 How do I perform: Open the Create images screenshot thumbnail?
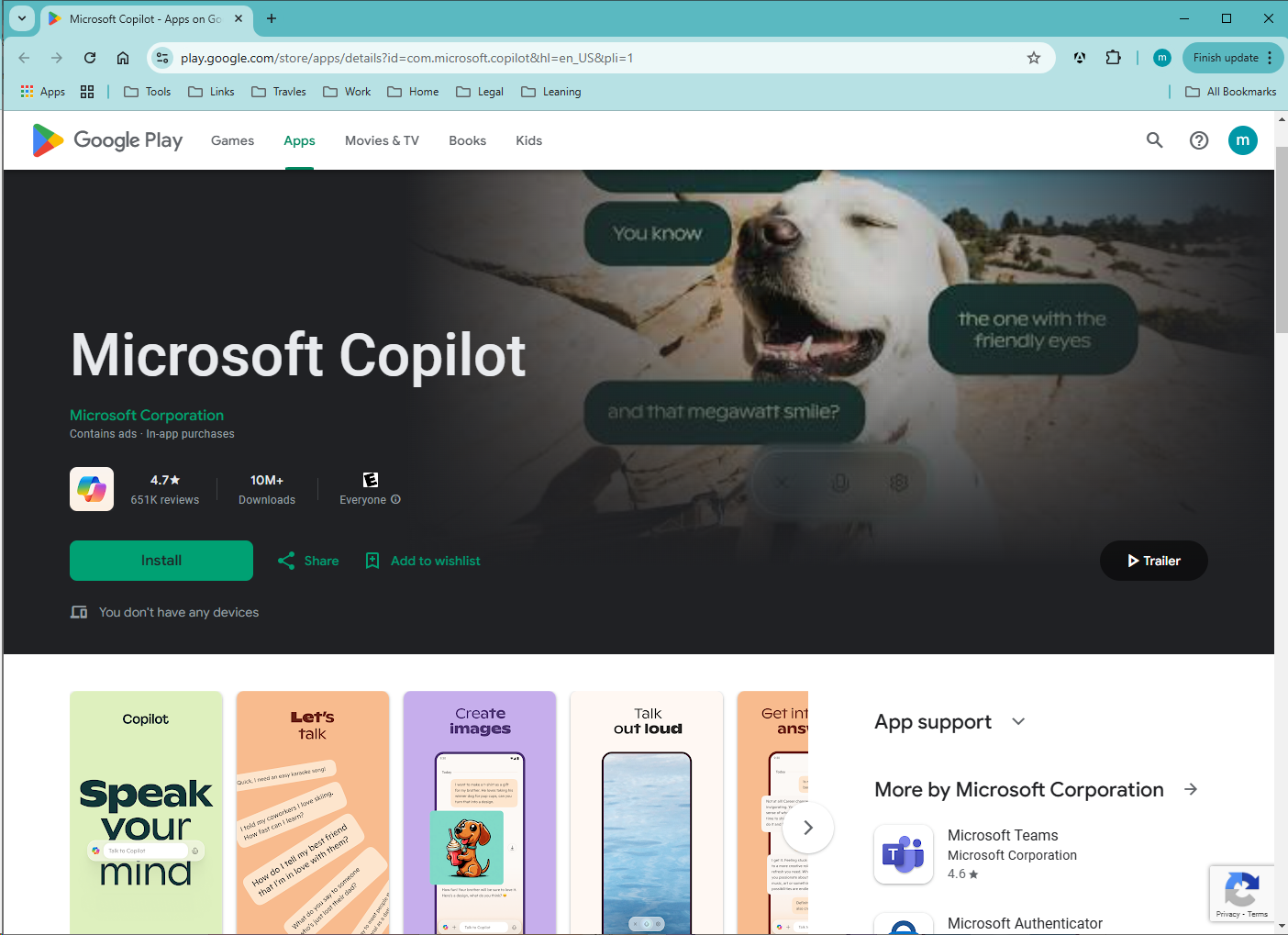pyautogui.click(x=480, y=813)
